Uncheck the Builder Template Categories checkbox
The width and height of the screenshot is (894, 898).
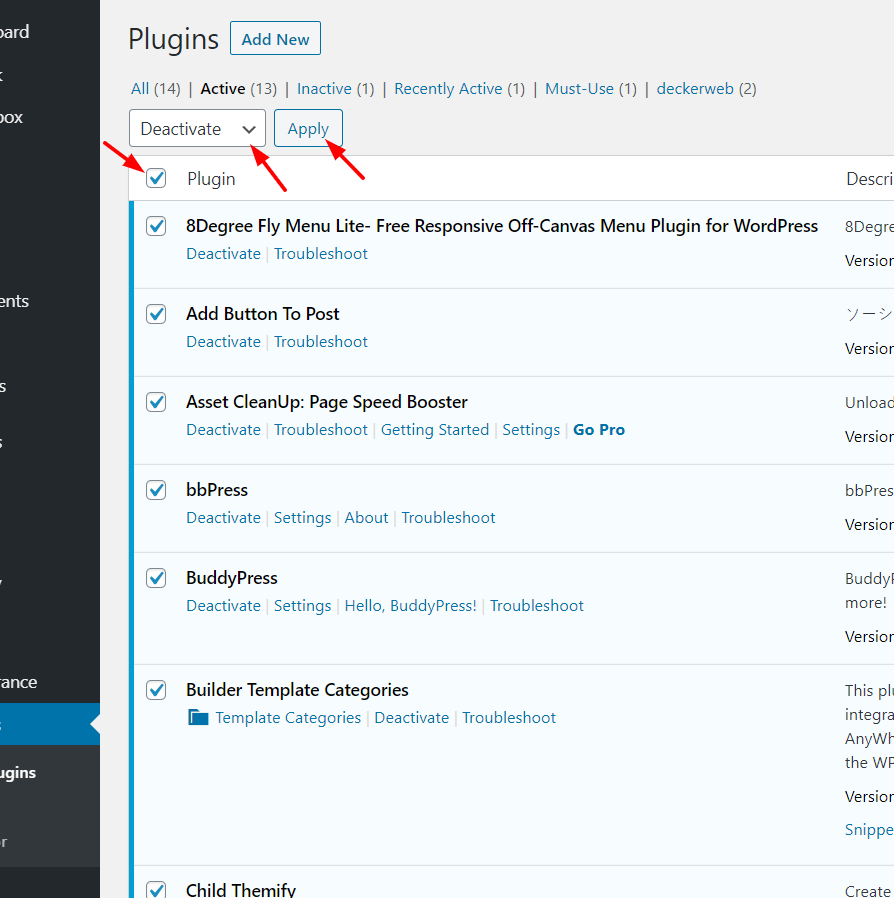click(x=156, y=690)
